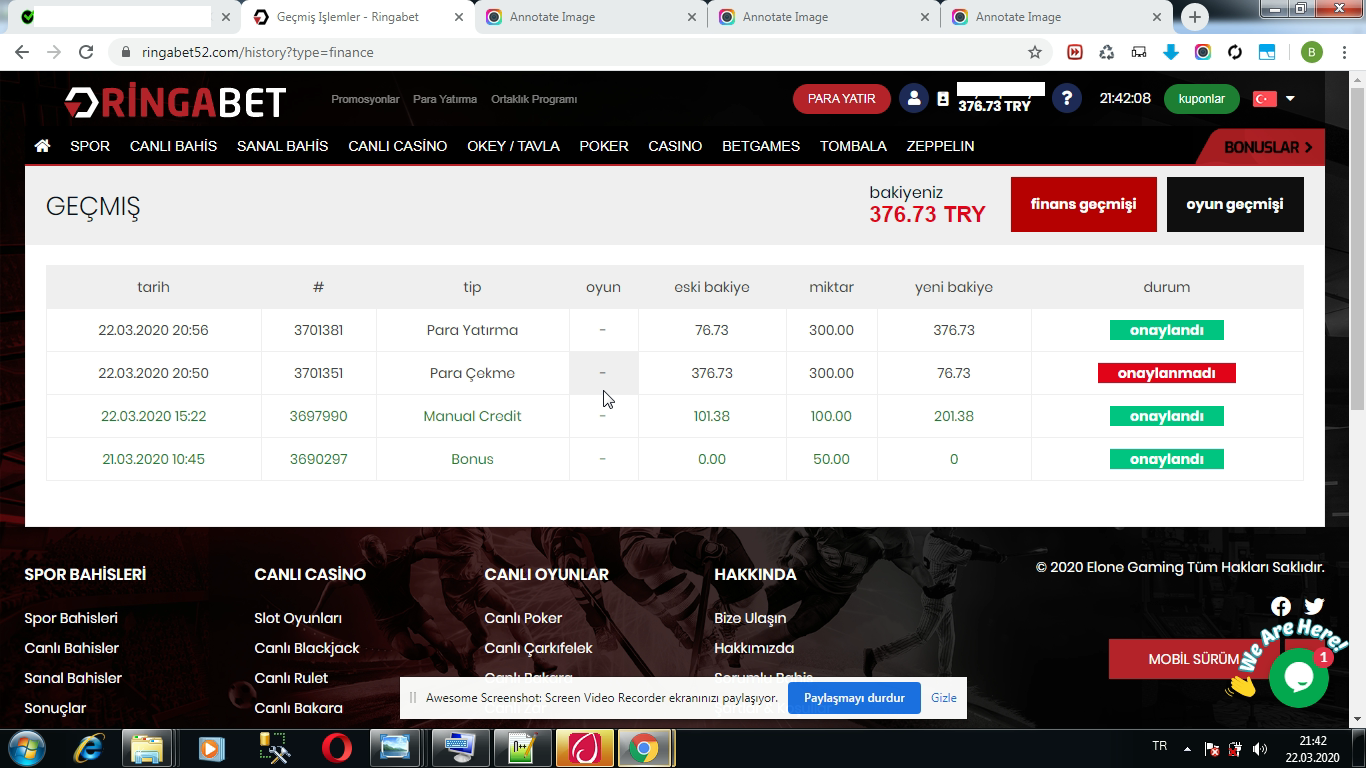
Task: Click the question mark help icon
Action: (1066, 99)
